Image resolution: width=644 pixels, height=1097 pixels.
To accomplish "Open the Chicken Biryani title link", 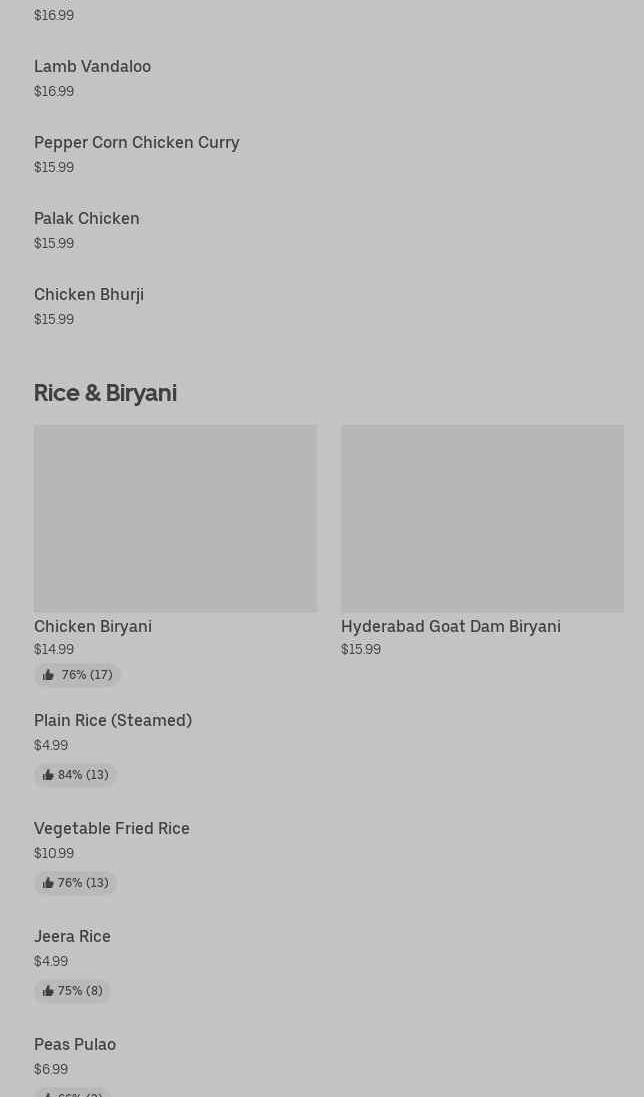I will 93,626.
